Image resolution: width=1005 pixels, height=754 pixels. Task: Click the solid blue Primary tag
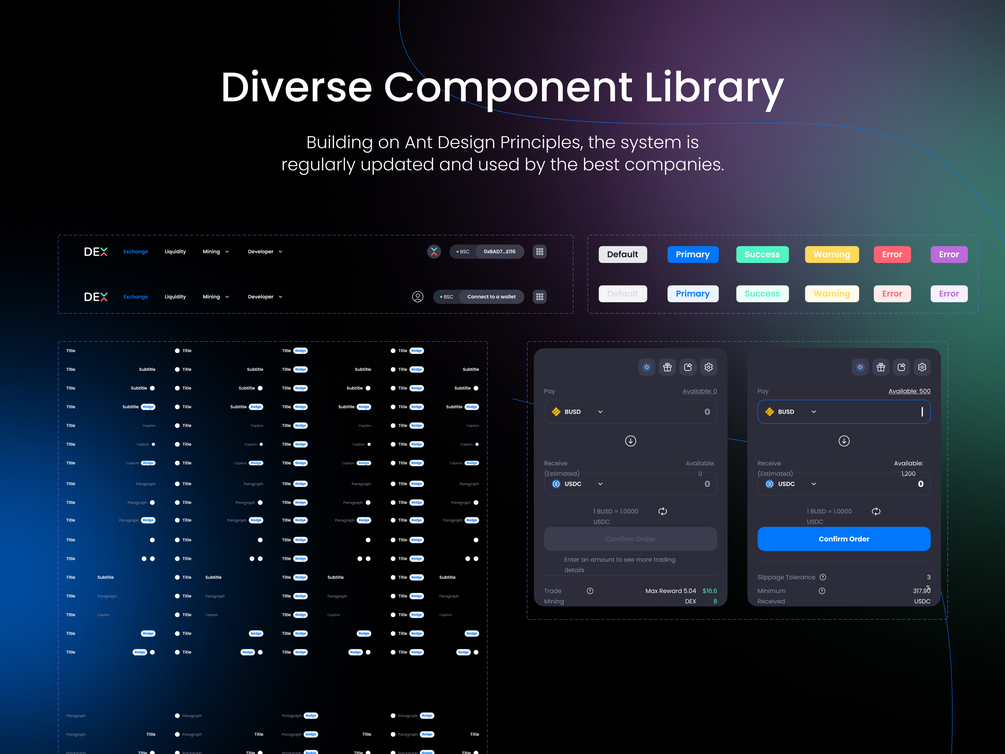(x=693, y=255)
